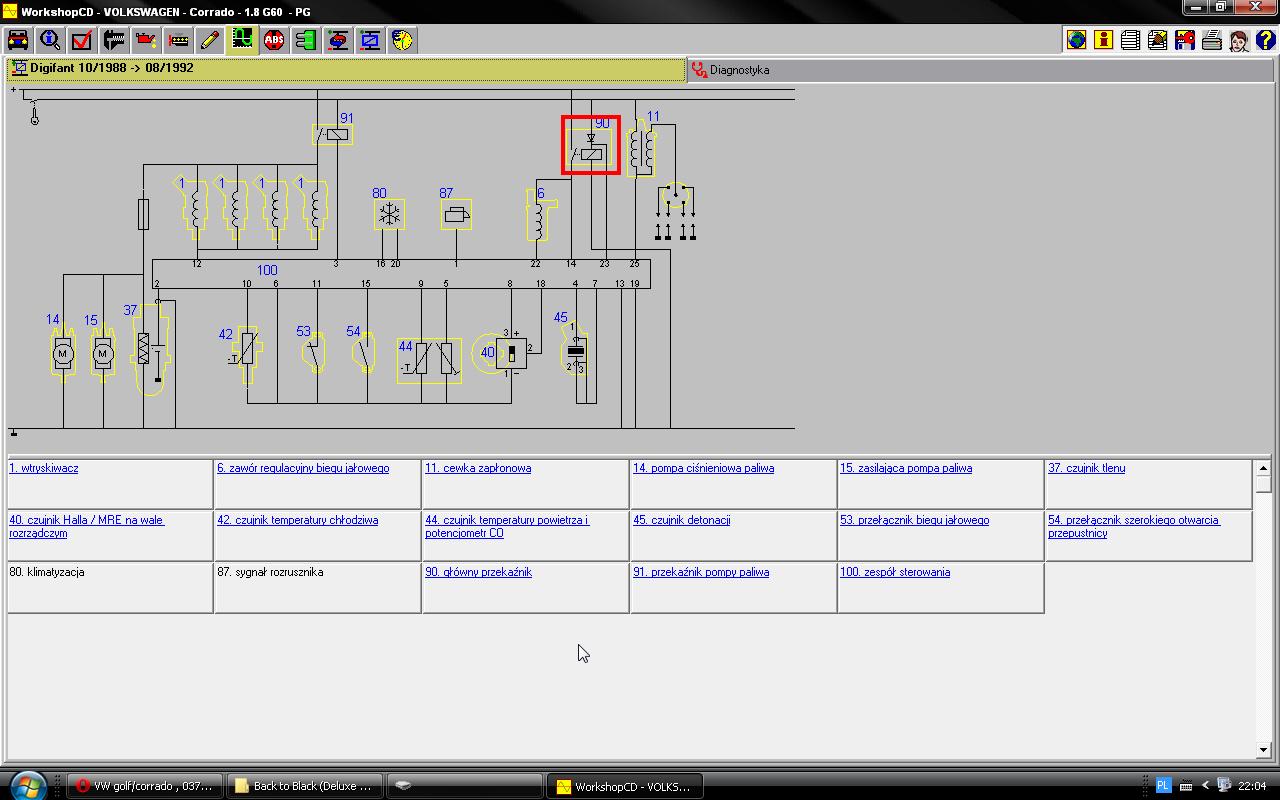Screen dimensions: 1280x800
Task: Click the '45. czujnik detonacji' link
Action: click(x=682, y=520)
